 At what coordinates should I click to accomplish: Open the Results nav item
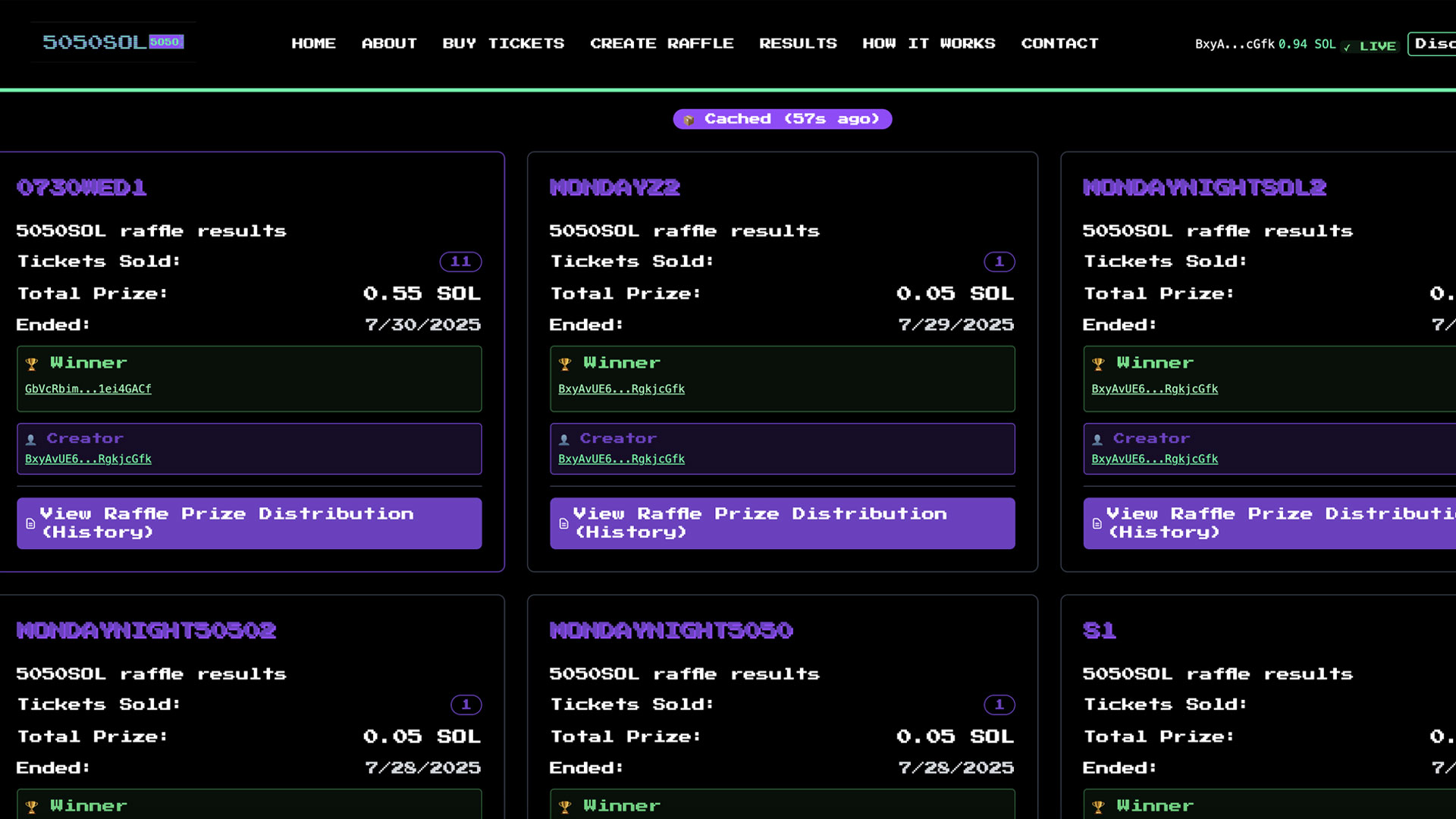pos(798,43)
